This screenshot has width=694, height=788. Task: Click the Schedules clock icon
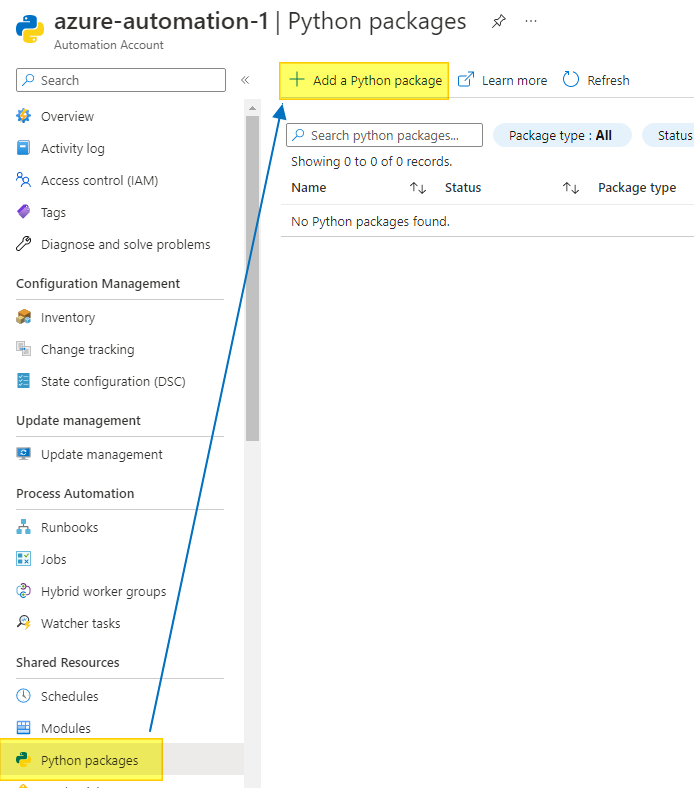(x=23, y=696)
